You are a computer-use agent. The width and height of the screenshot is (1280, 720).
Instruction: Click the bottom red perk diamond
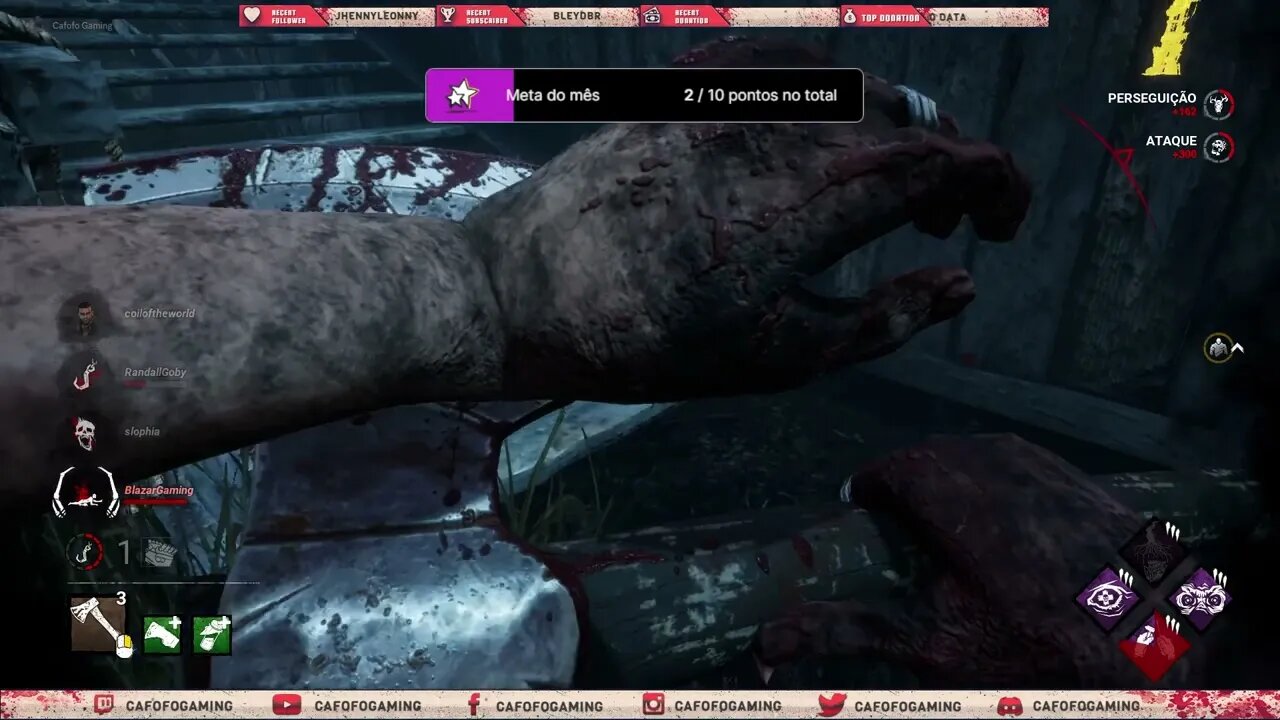1153,645
